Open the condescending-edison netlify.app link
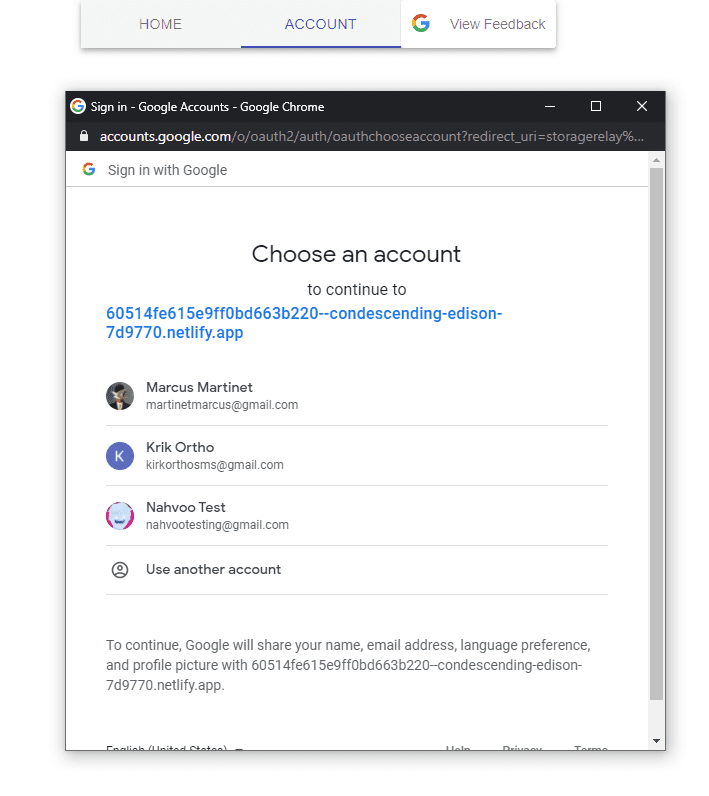Image resolution: width=709 pixels, height=796 pixels. tap(304, 323)
